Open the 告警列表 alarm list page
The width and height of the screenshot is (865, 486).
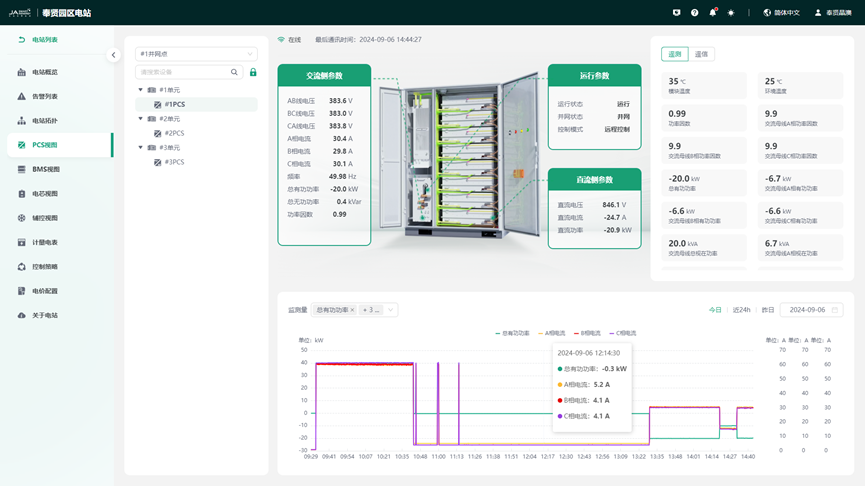click(x=44, y=97)
